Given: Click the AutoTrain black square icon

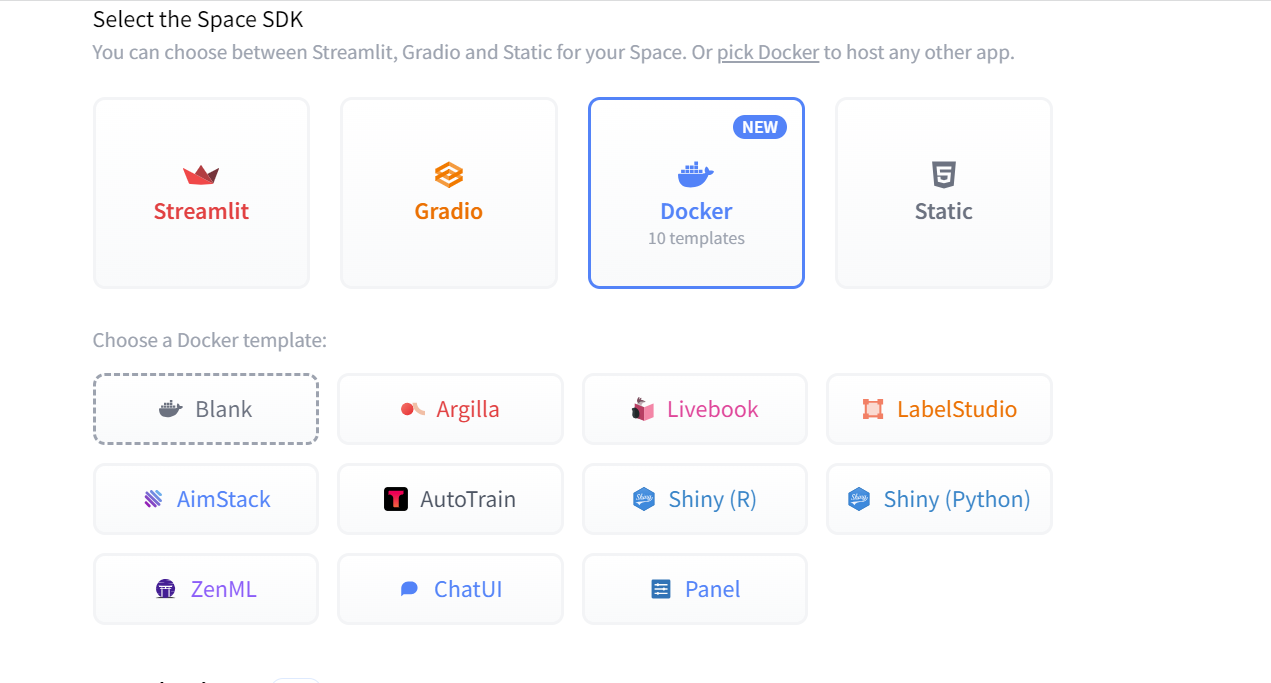Looking at the screenshot, I should (x=396, y=499).
